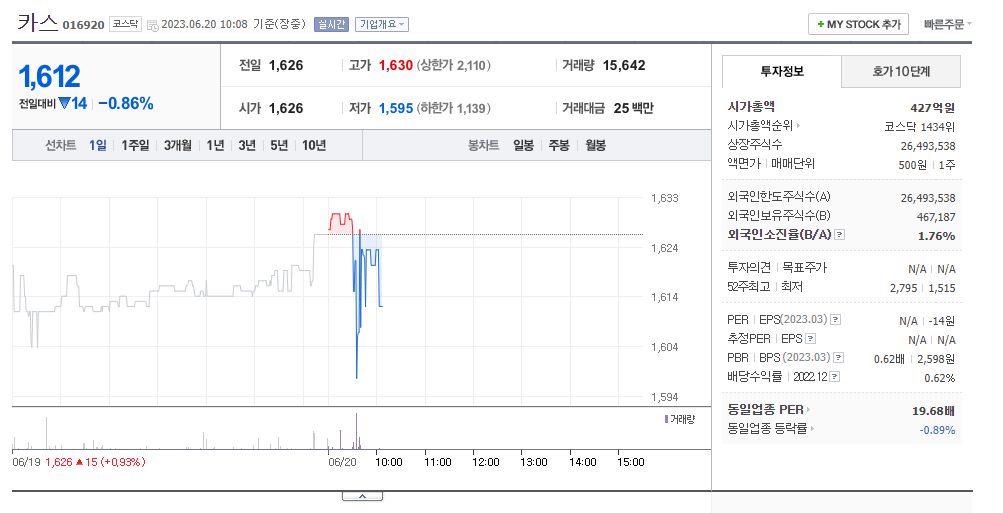Click the 코스닥 market badge
The width and height of the screenshot is (1003, 513).
[x=125, y=24]
